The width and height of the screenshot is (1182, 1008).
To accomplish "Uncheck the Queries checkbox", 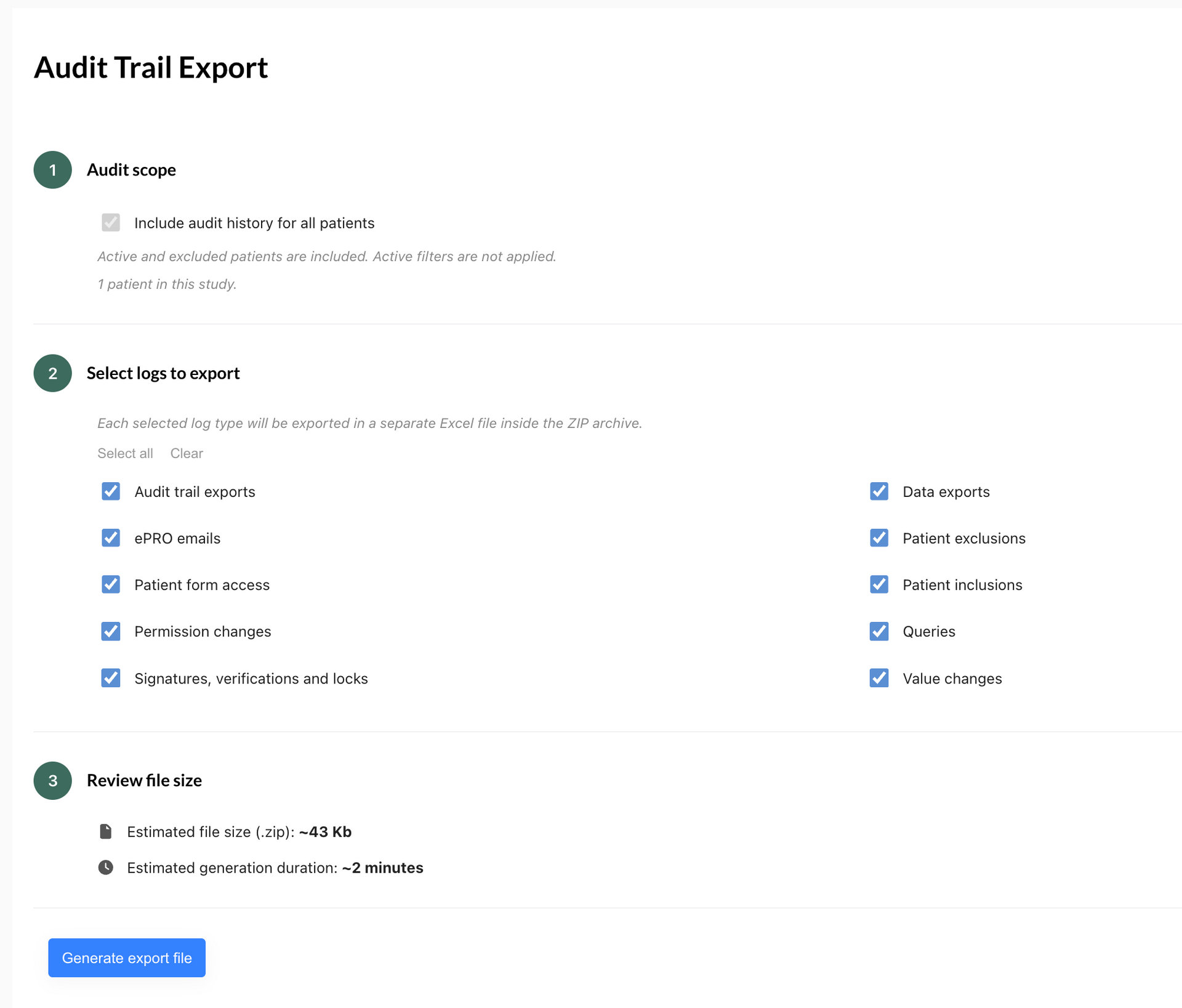I will coord(879,631).
